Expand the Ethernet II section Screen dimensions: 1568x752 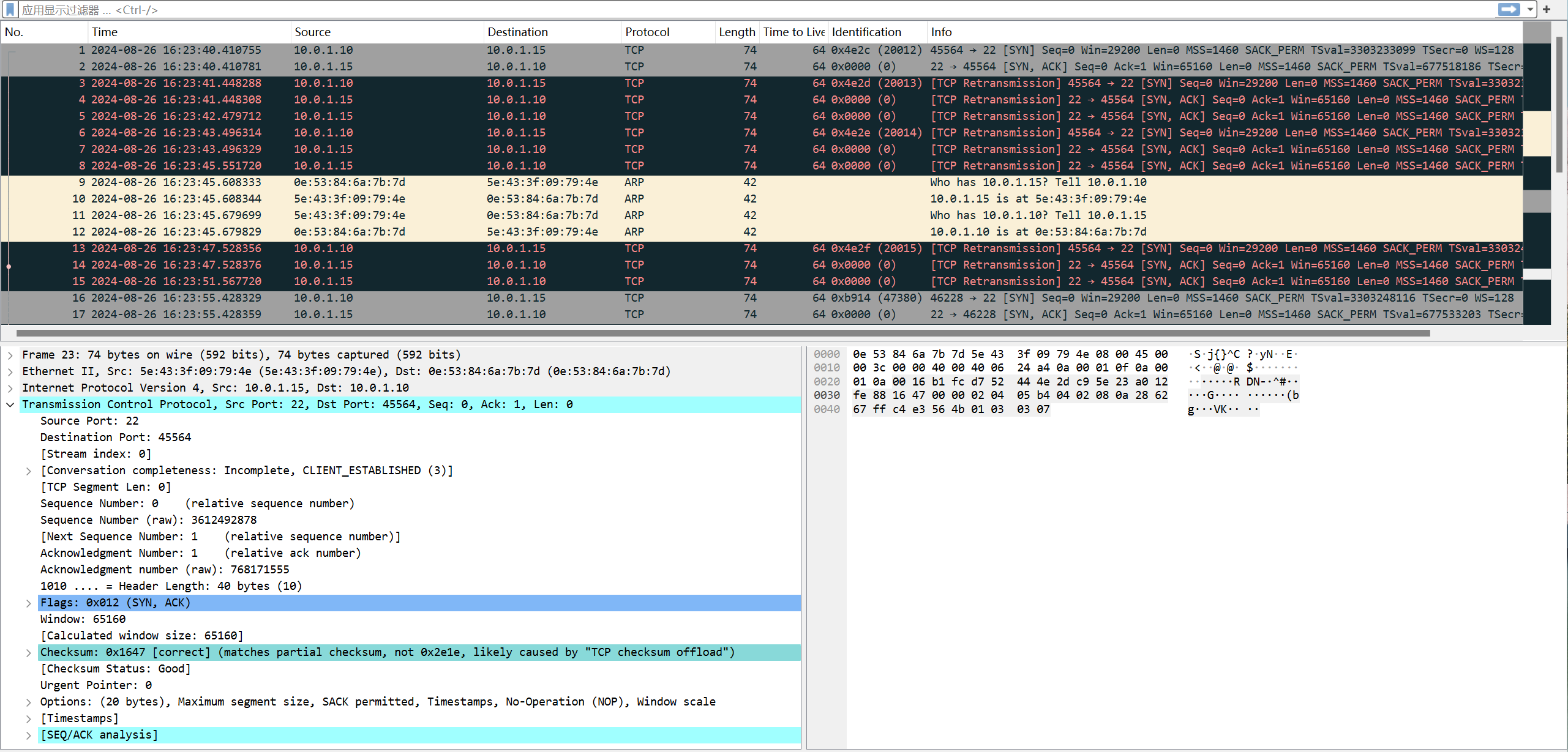coord(10,371)
